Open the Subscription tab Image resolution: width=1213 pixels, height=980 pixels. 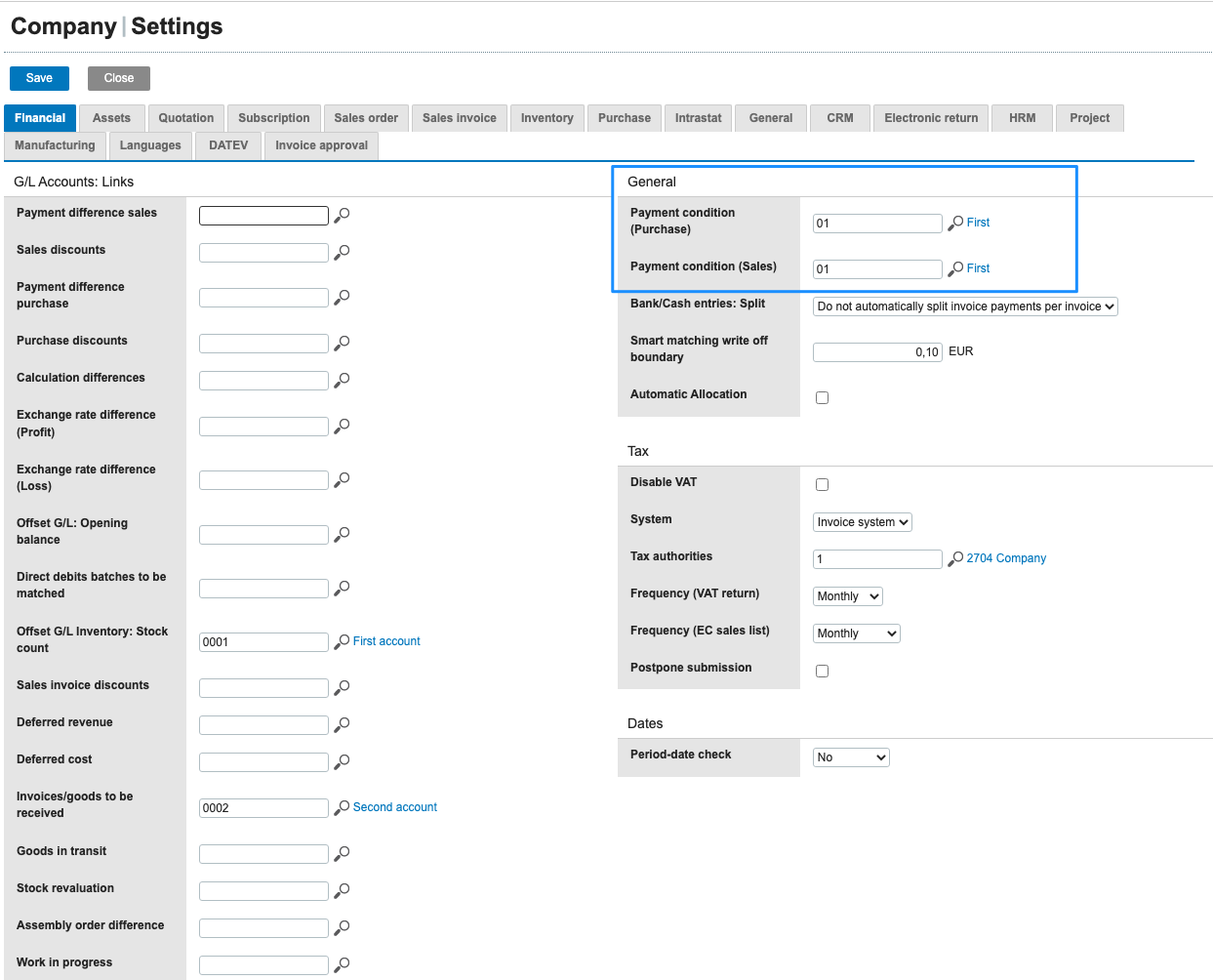273,118
